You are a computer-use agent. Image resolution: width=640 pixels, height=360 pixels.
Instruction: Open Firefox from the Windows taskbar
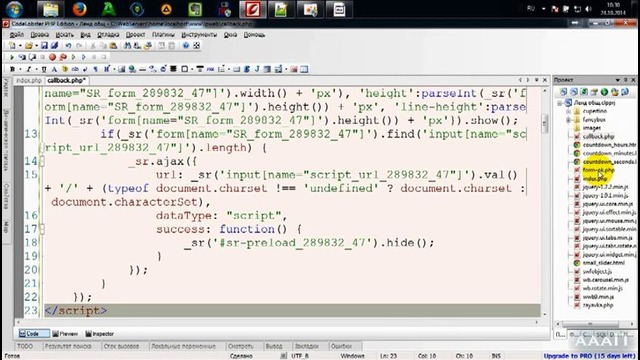(79, 9)
